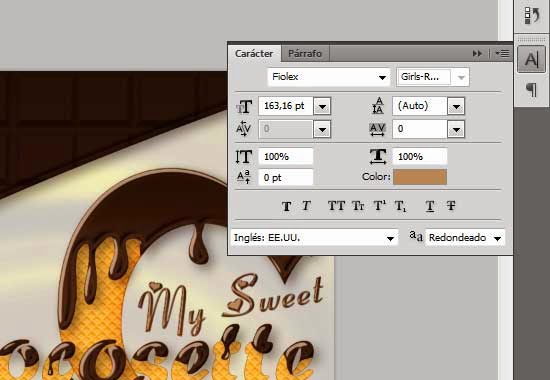Click the vertical scale 100% field

click(x=286, y=156)
